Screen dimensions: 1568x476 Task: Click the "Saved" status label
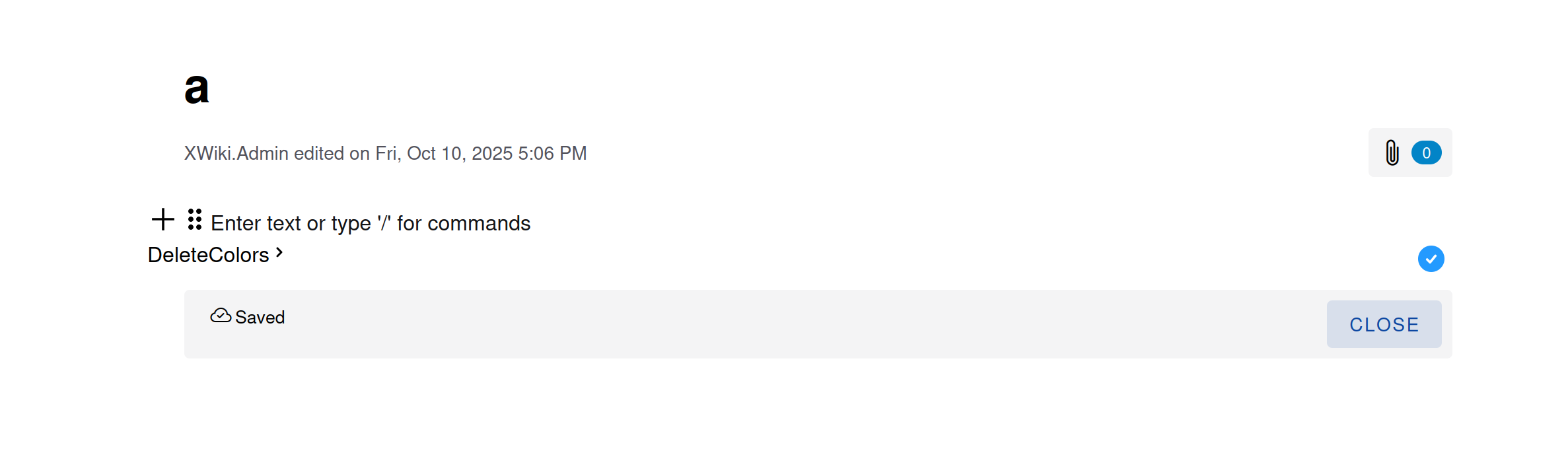click(x=260, y=318)
